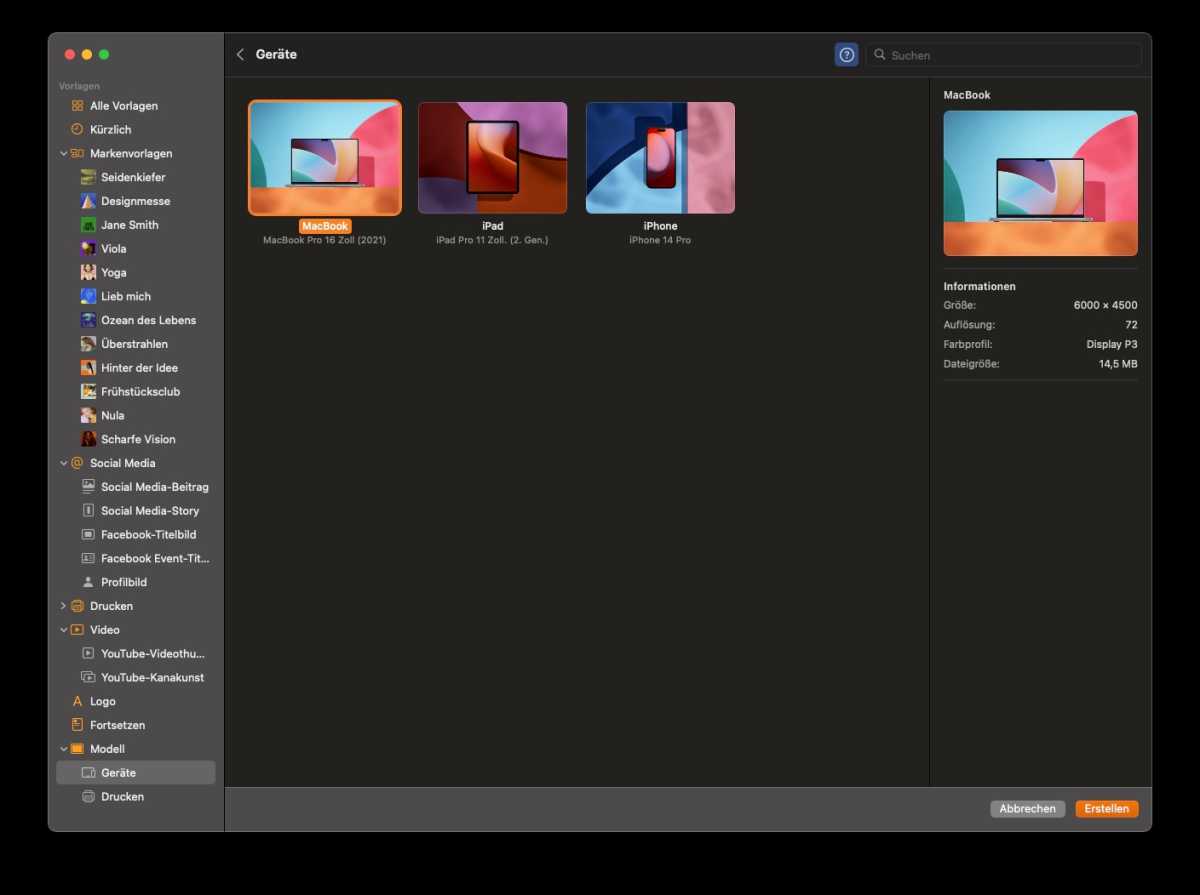This screenshot has width=1200, height=895.
Task: Open help with the question mark icon
Action: 847,55
